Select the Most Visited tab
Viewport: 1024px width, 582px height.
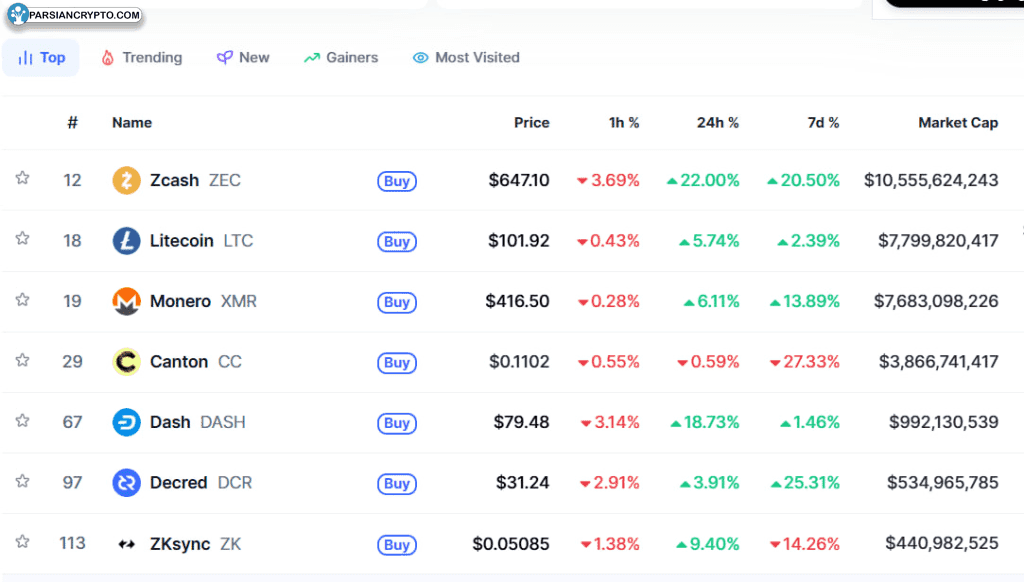(466, 58)
